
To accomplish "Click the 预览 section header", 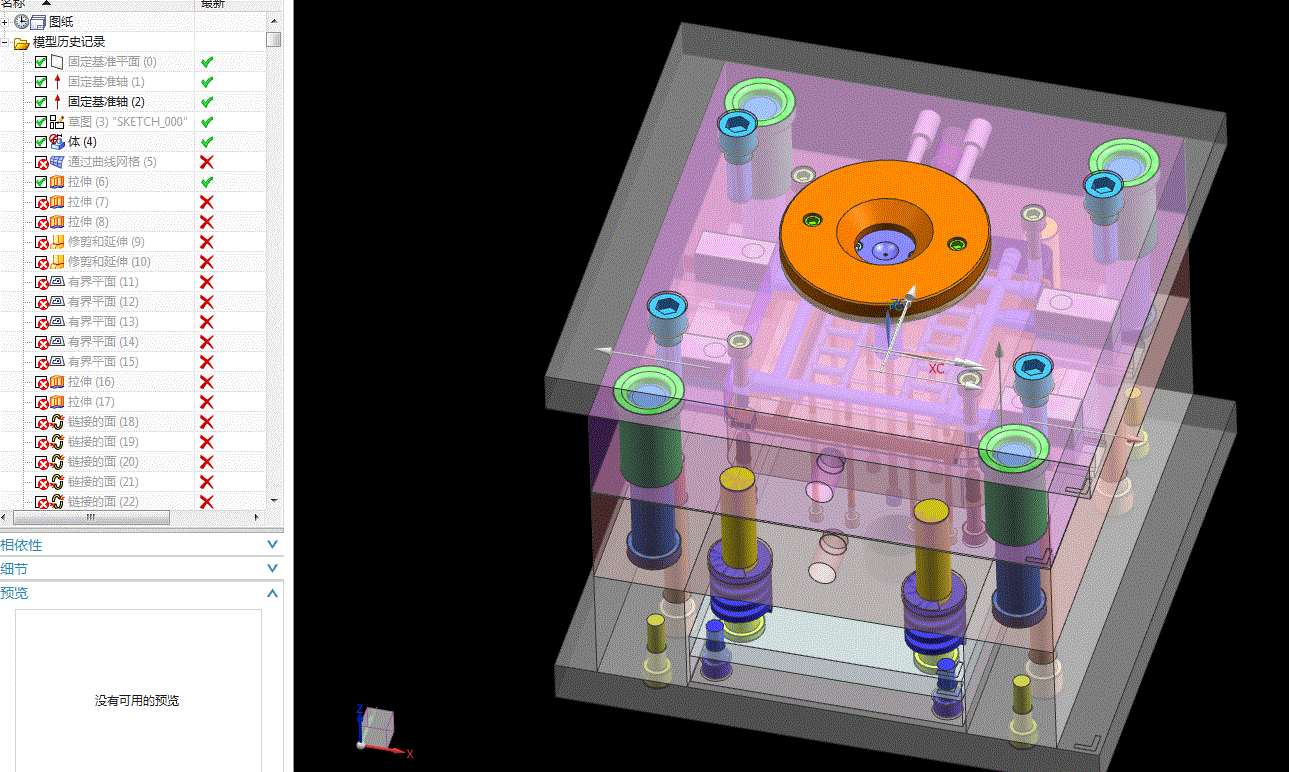I will pyautogui.click(x=142, y=593).
